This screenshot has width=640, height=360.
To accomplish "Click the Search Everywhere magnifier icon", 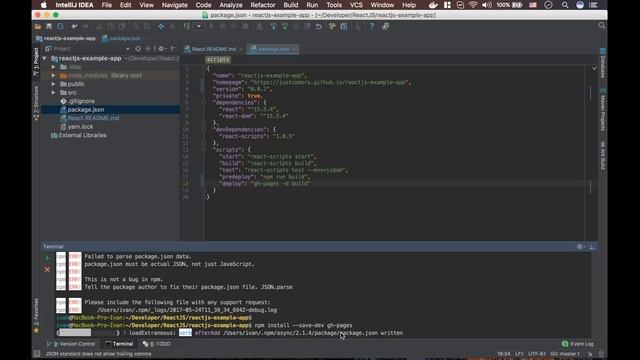I will coord(602,26).
